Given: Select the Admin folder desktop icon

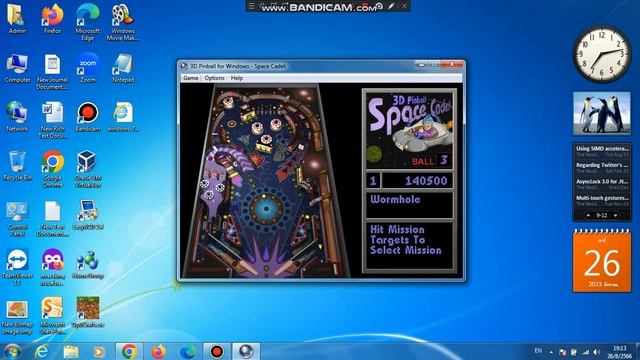Looking at the screenshot, I should 17,19.
